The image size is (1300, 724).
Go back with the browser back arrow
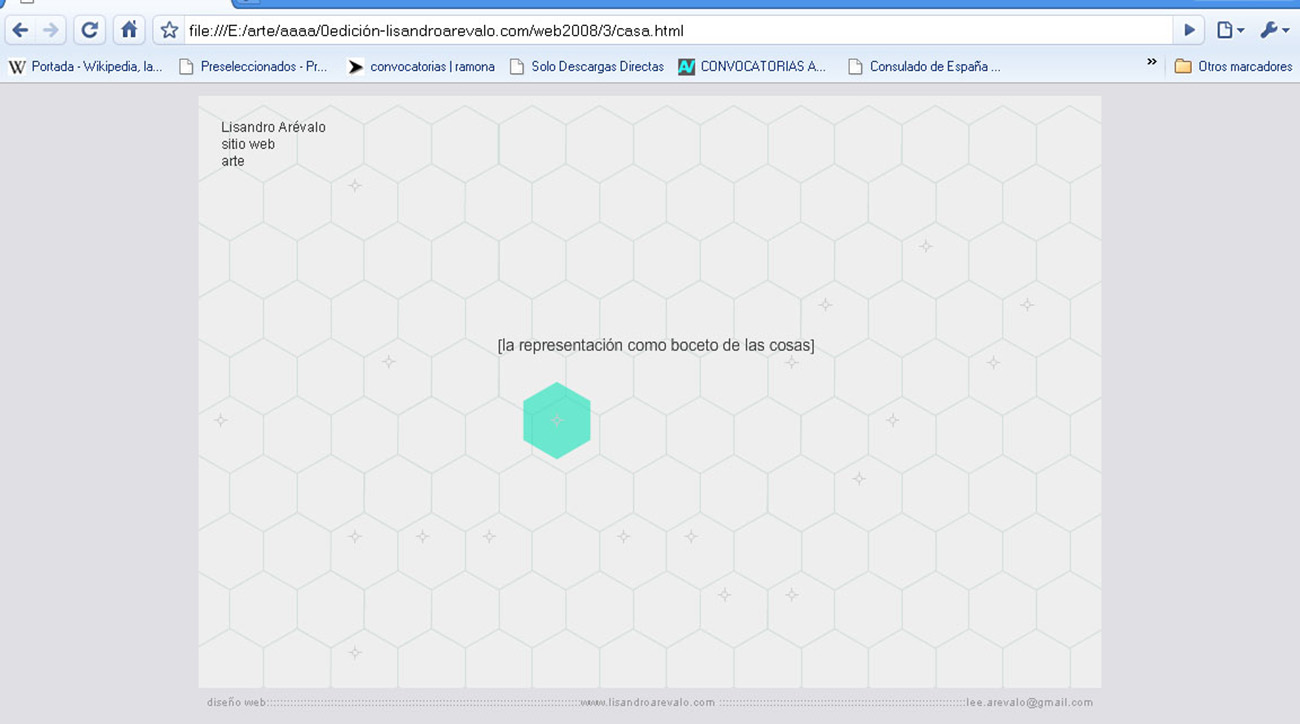[x=20, y=30]
